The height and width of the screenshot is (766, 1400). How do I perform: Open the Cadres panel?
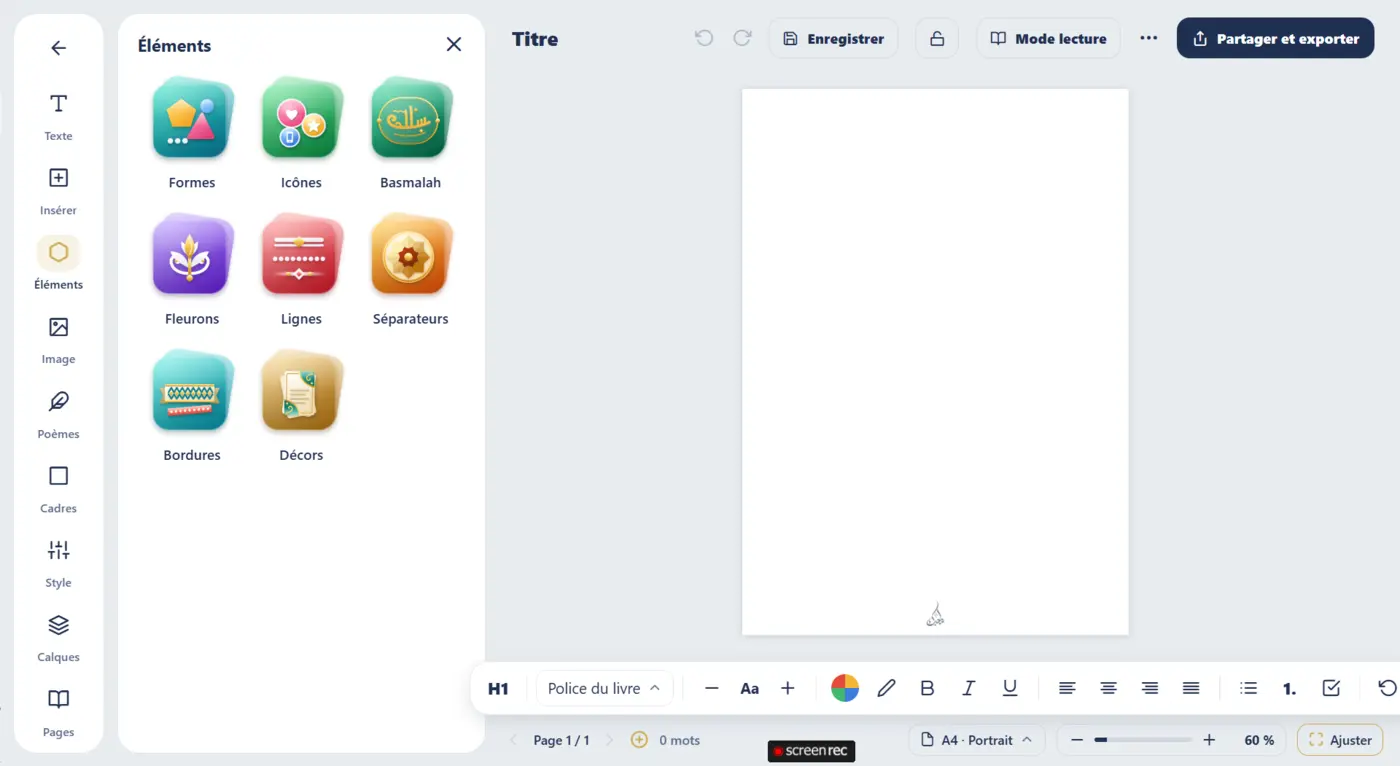point(58,488)
